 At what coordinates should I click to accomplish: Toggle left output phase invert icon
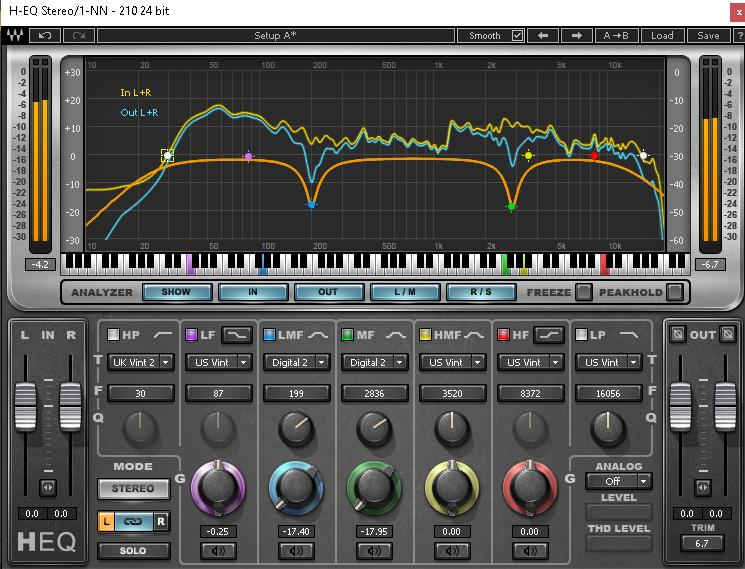(678, 334)
